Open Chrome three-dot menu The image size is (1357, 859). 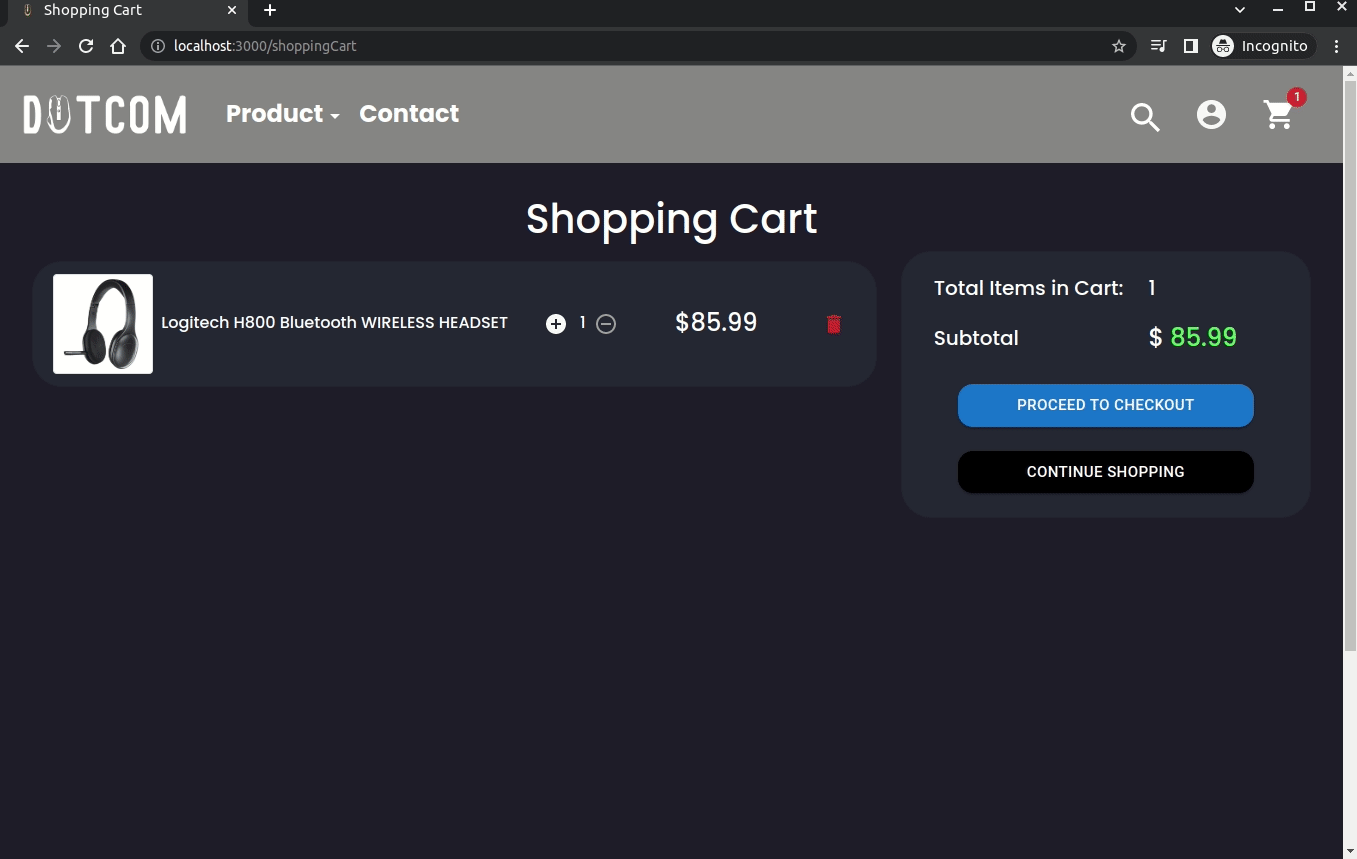click(1337, 46)
